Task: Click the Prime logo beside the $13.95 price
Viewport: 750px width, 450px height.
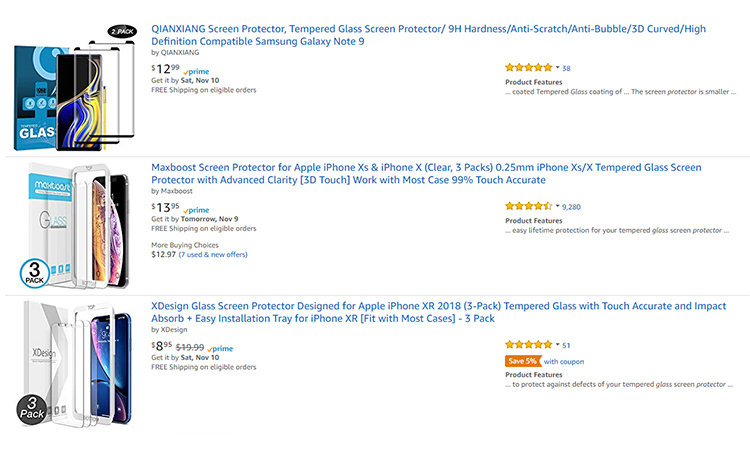Action: point(196,210)
